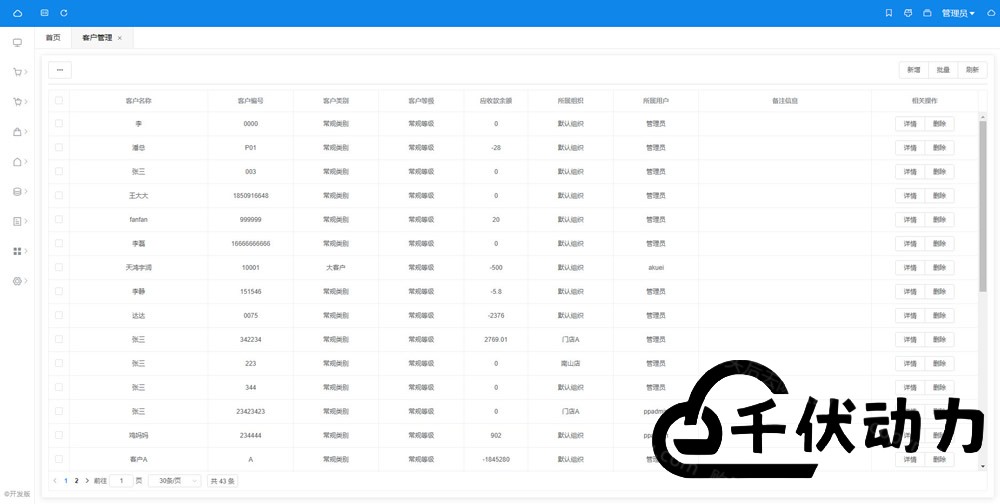Click the page number jump input field
Image resolution: width=1000 pixels, height=504 pixels.
point(121,481)
